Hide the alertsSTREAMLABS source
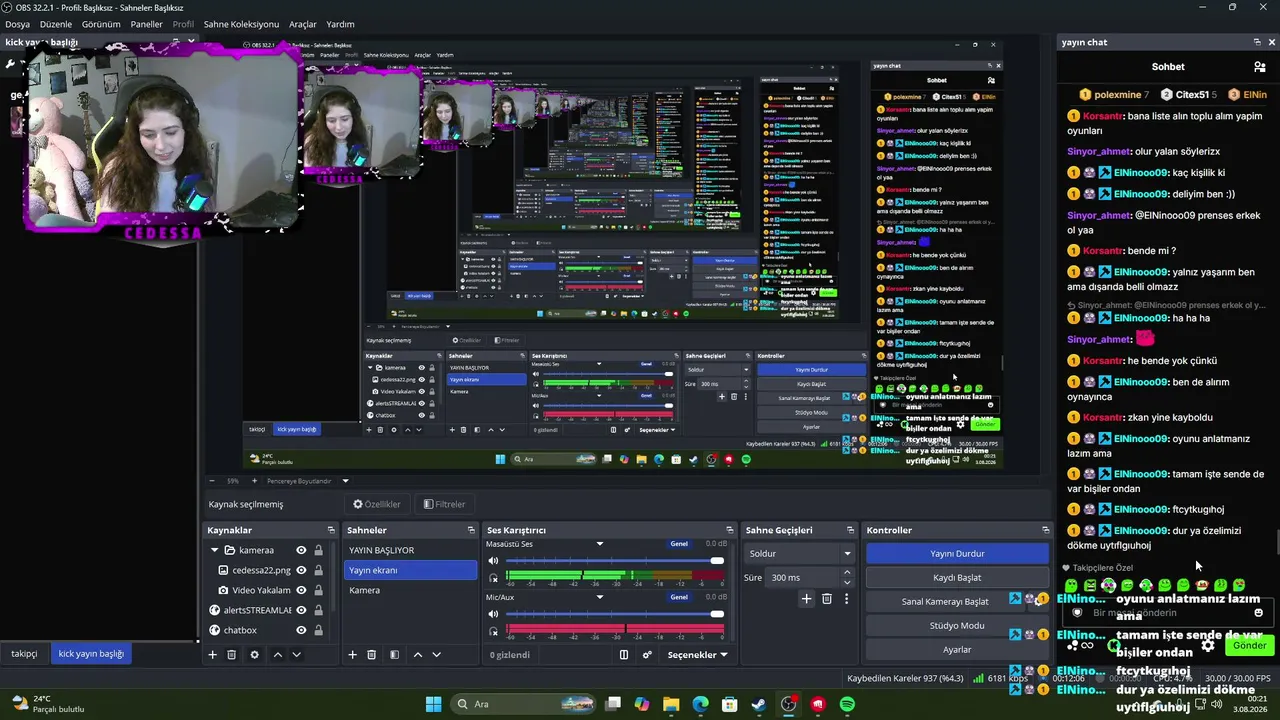 tap(301, 610)
